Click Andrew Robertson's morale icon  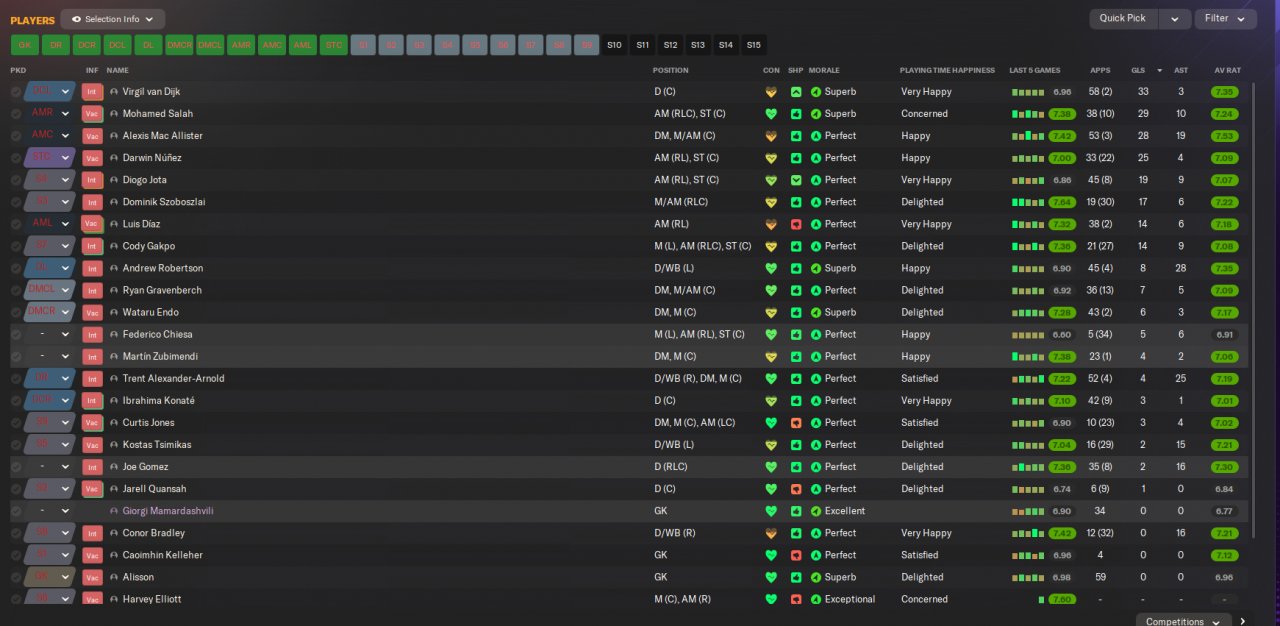(816, 268)
